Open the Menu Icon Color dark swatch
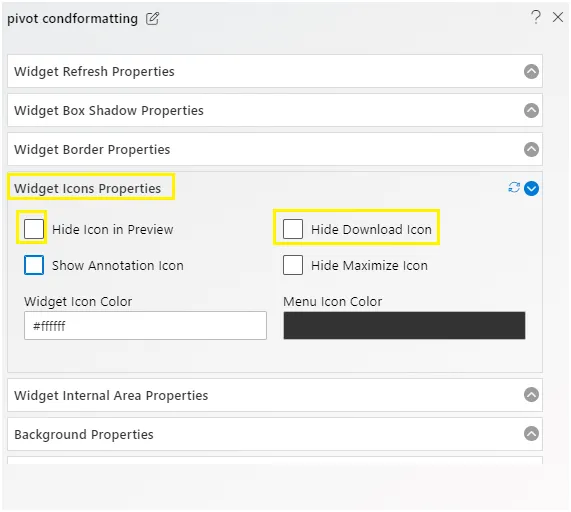This screenshot has height=512, width=571. click(404, 326)
